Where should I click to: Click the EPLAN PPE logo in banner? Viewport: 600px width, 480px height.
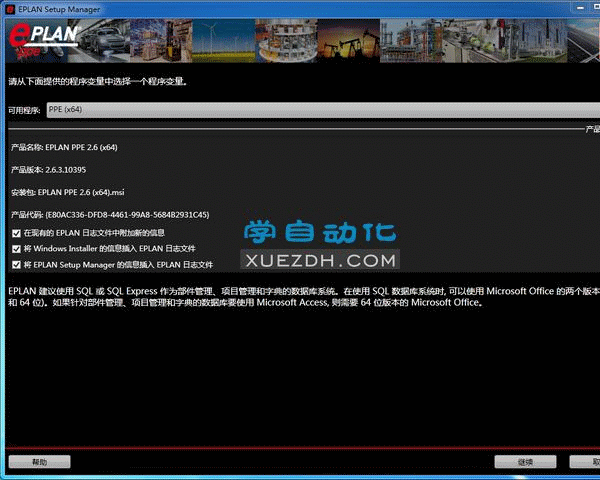43,41
